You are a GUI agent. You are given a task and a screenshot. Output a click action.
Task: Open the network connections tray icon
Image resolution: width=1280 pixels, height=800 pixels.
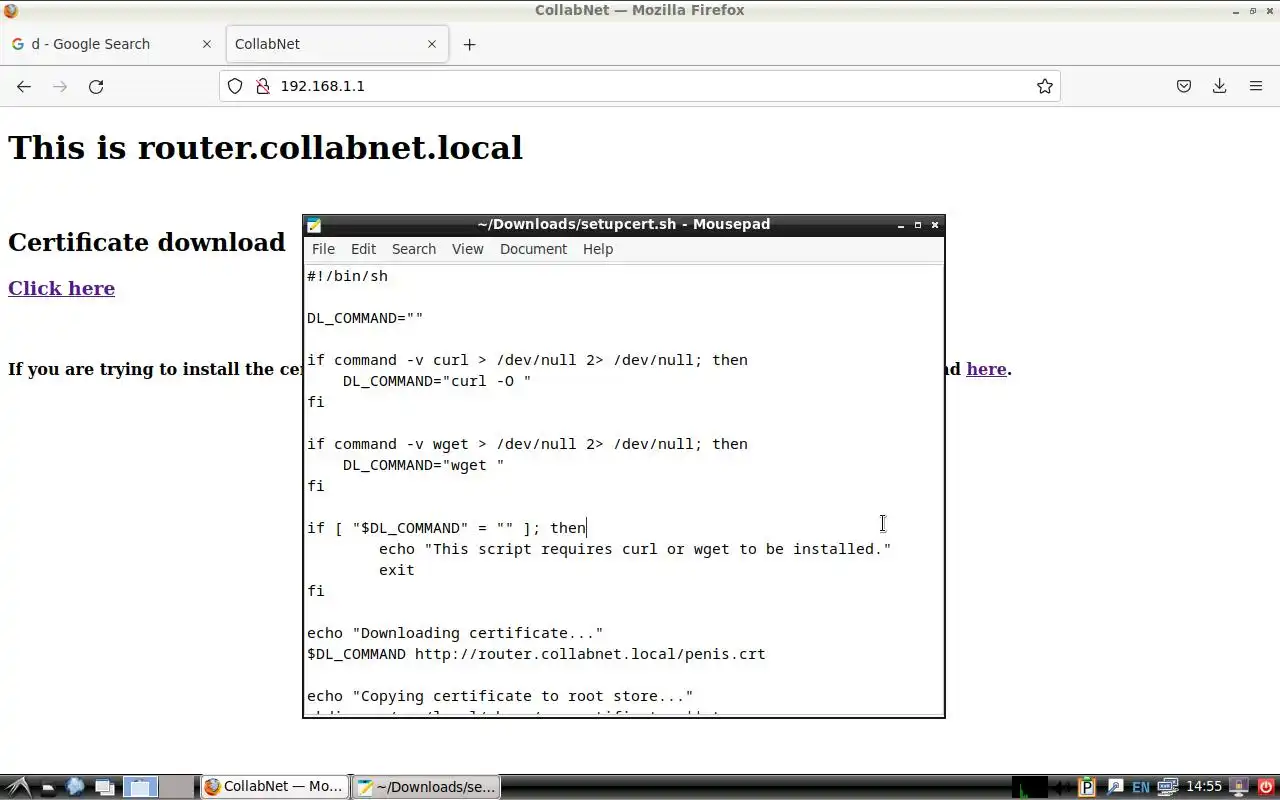pos(1167,787)
